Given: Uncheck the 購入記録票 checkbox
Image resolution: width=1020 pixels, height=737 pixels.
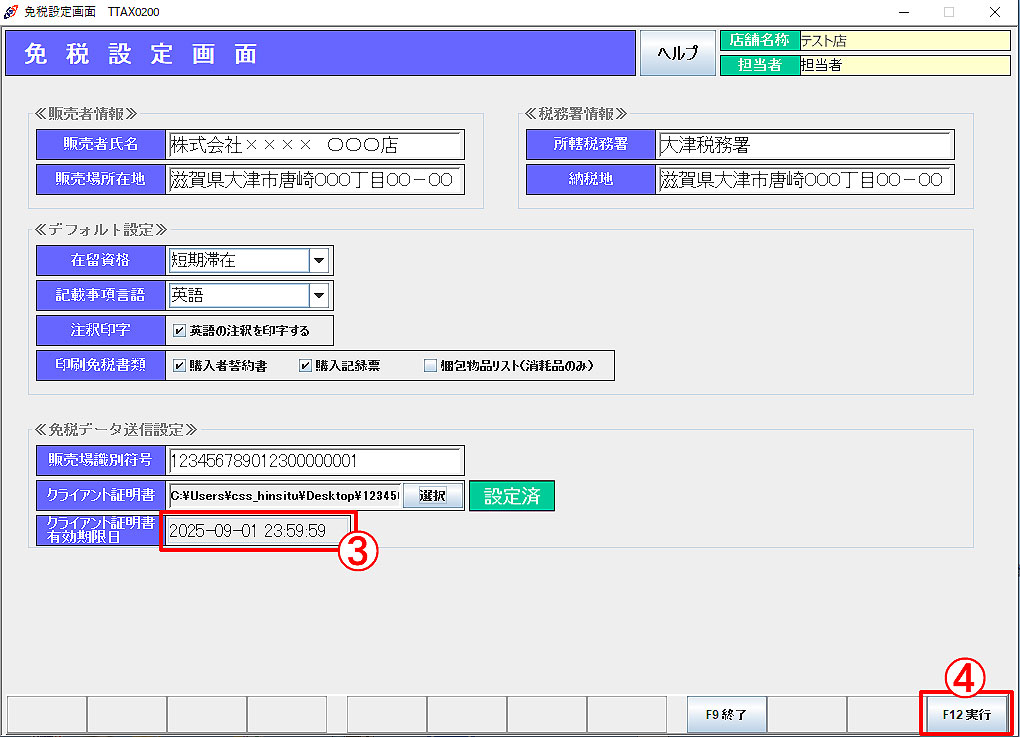Looking at the screenshot, I should (x=306, y=366).
